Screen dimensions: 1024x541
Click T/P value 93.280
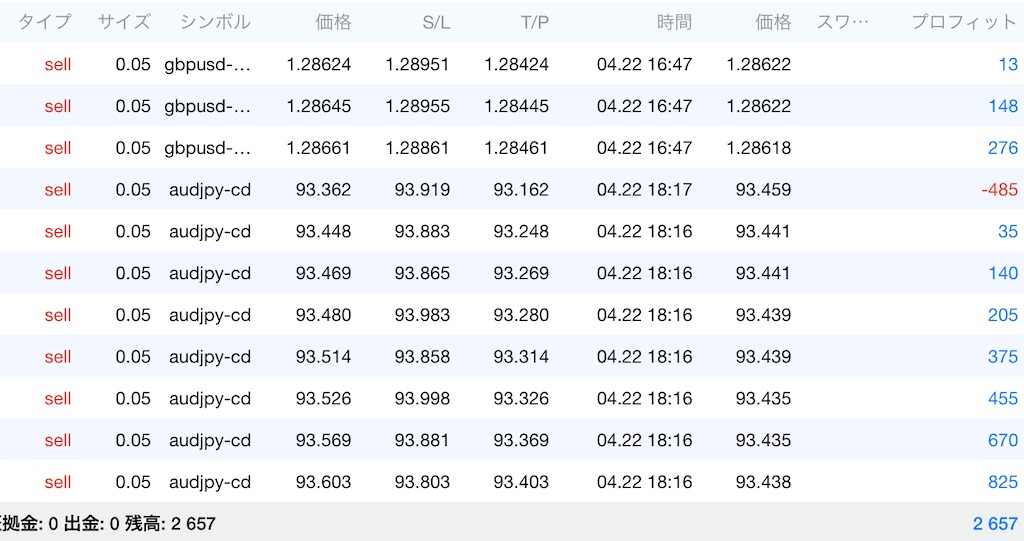coord(520,315)
